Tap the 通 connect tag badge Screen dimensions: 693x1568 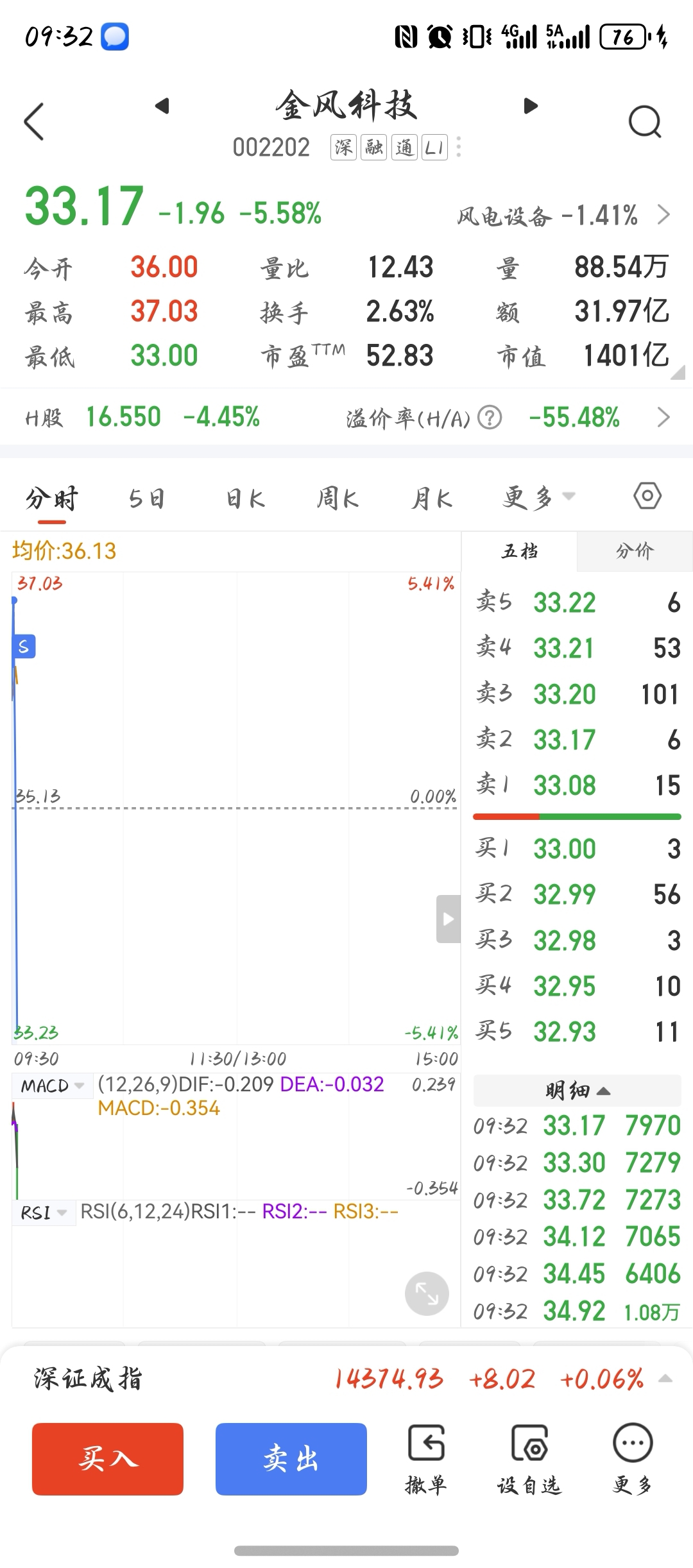405,148
